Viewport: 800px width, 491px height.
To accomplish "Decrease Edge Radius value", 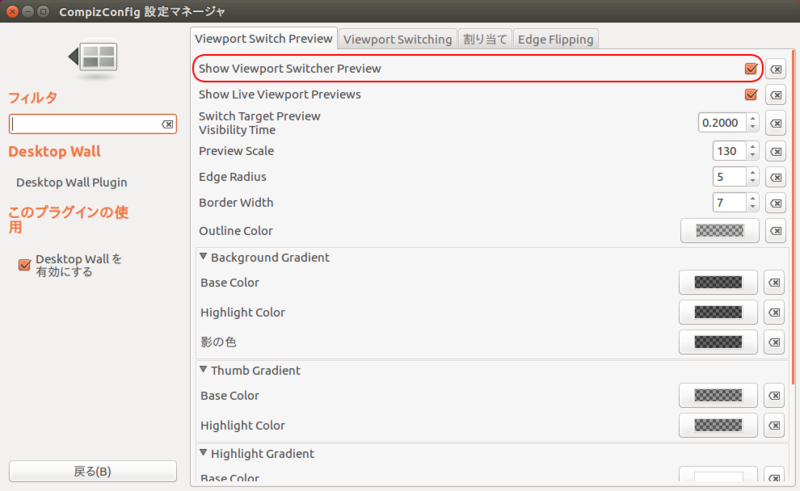I will click(x=753, y=181).
